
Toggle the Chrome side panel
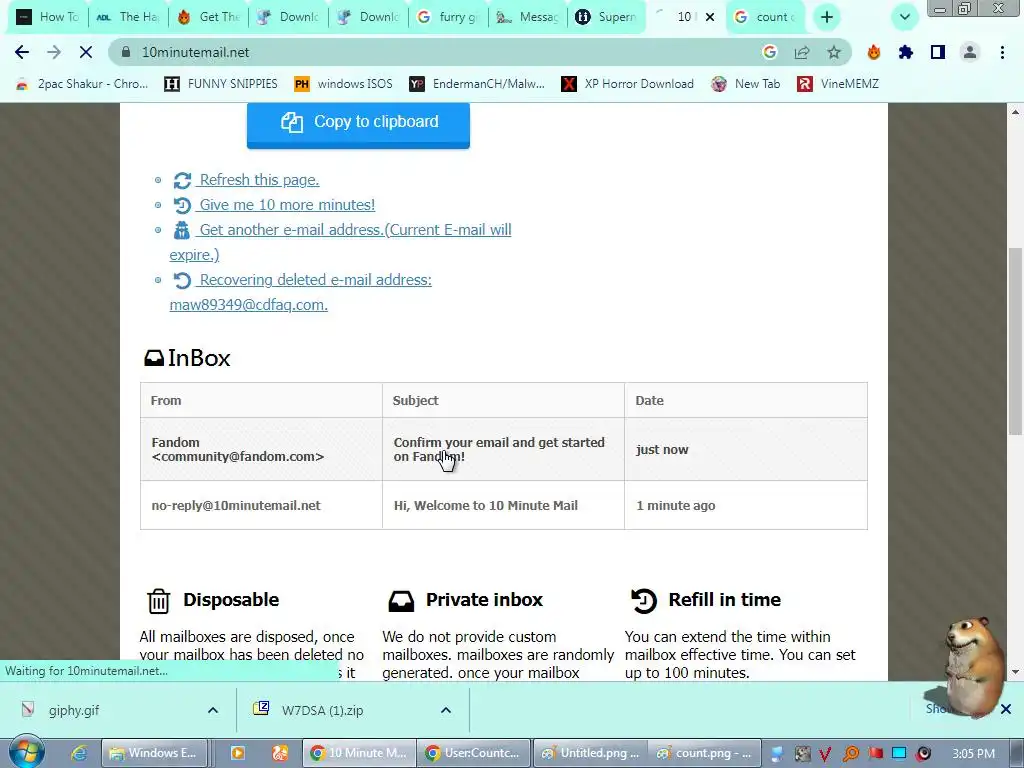(938, 52)
